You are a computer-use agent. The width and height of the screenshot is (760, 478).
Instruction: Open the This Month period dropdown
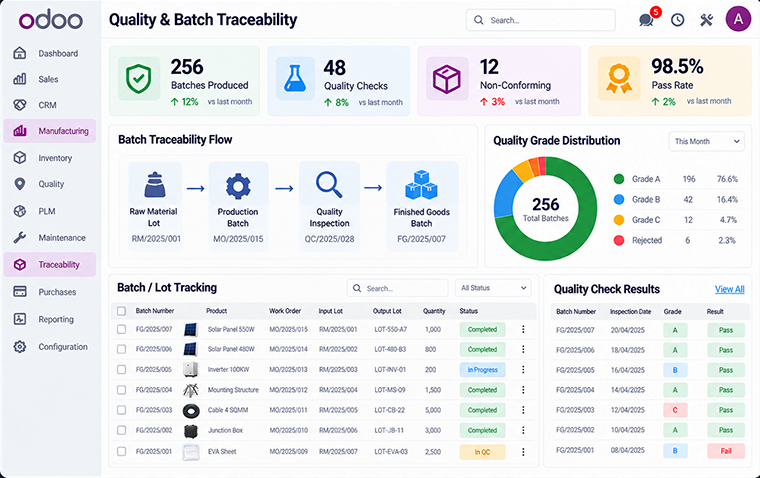click(707, 142)
